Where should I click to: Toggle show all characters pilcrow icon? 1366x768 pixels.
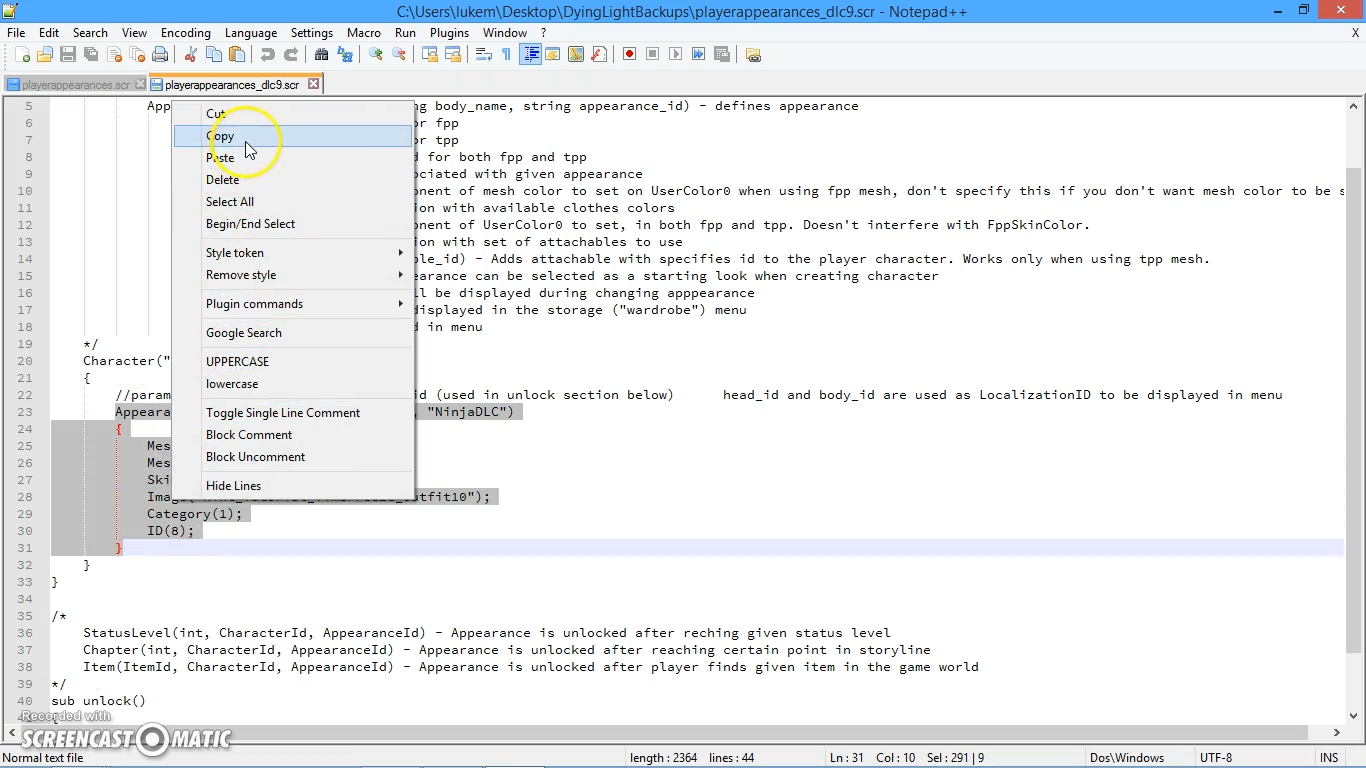(x=507, y=55)
